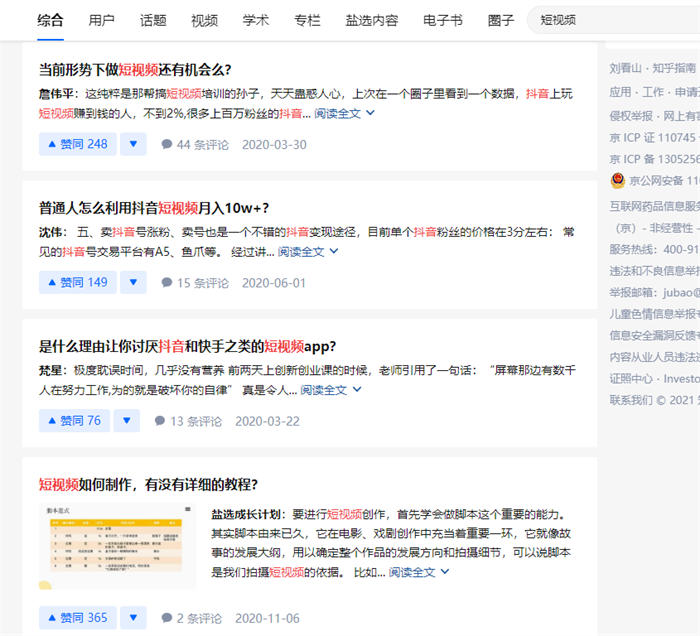
Task: Expand 阅读全文 for 沈伟's answer
Action: pos(307,251)
